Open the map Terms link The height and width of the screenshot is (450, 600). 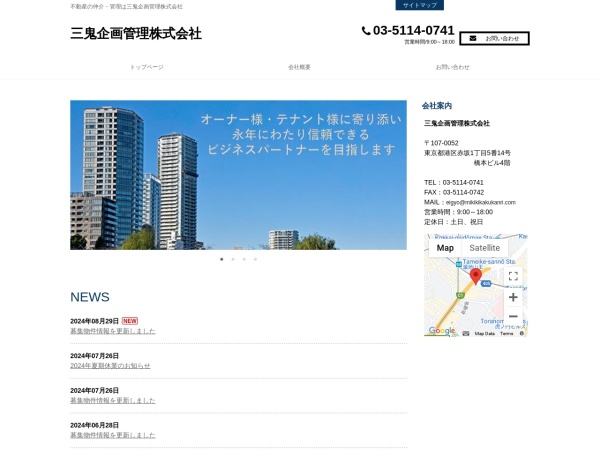(x=506, y=334)
